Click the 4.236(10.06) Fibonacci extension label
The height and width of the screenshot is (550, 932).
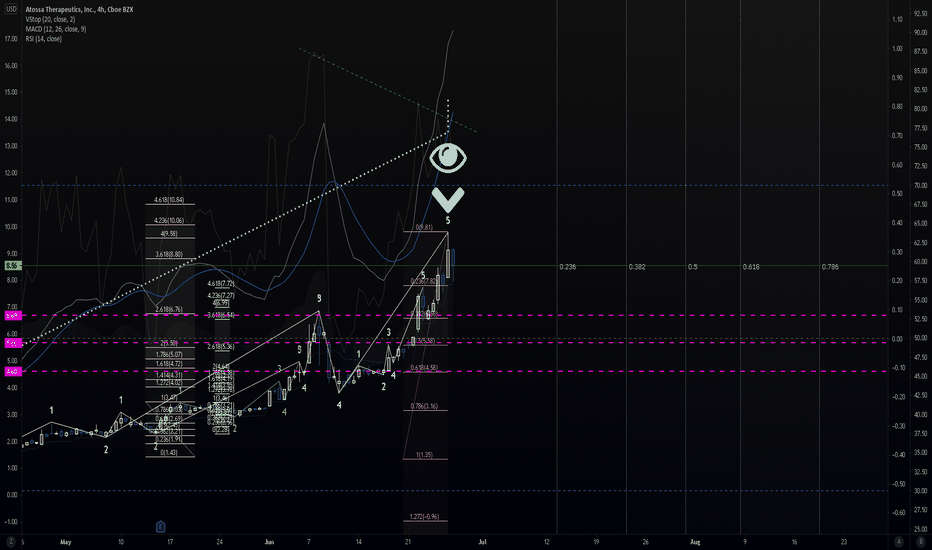[169, 221]
